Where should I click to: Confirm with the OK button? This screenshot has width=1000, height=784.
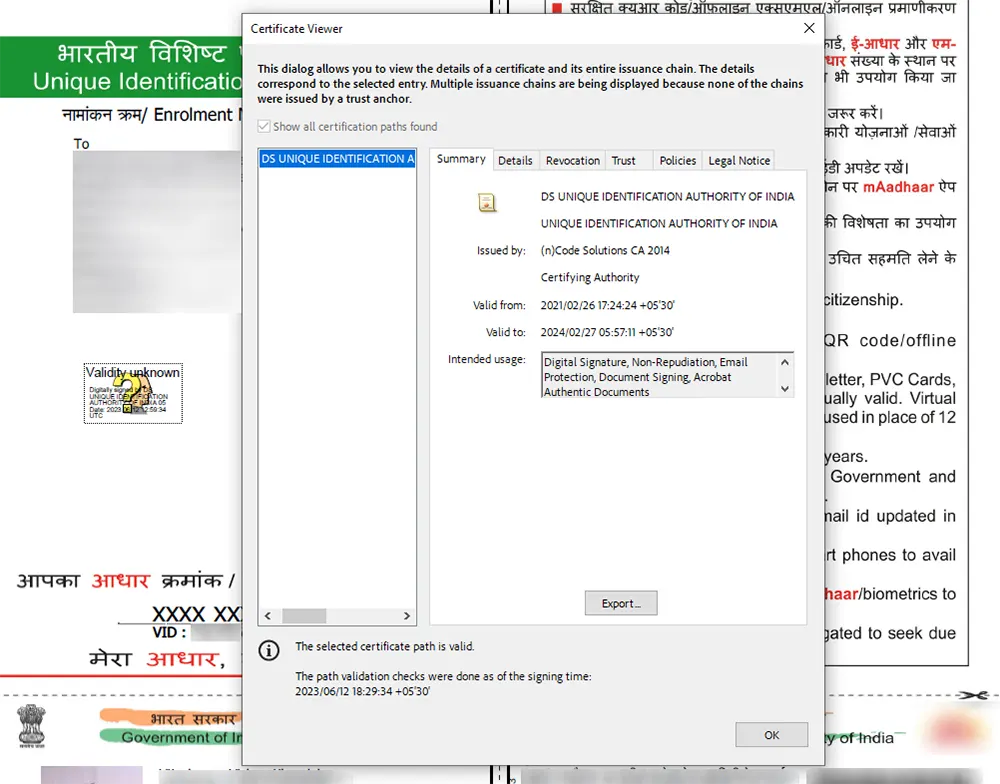point(772,735)
